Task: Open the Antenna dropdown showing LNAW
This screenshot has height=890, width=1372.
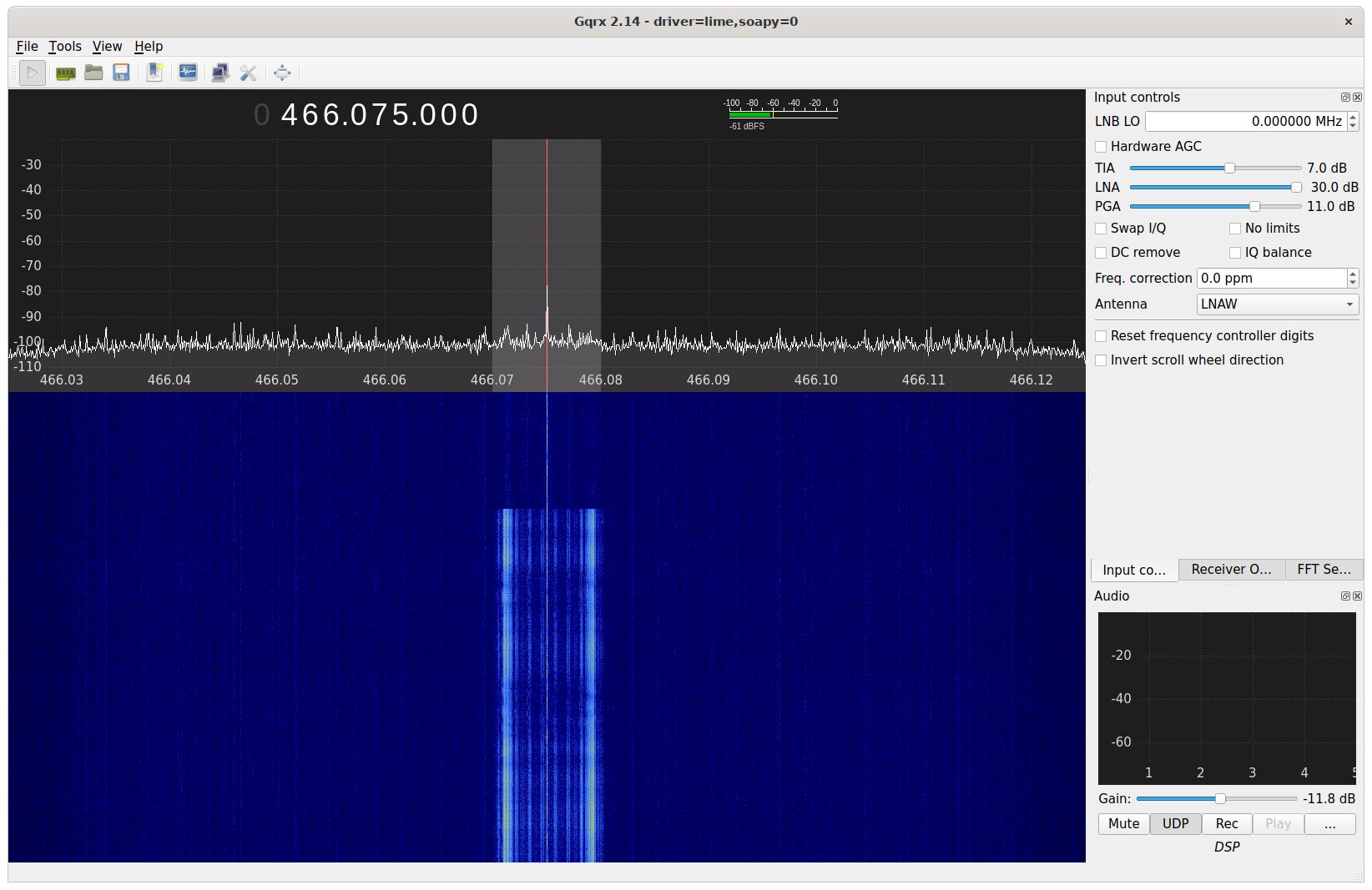Action: point(1277,304)
